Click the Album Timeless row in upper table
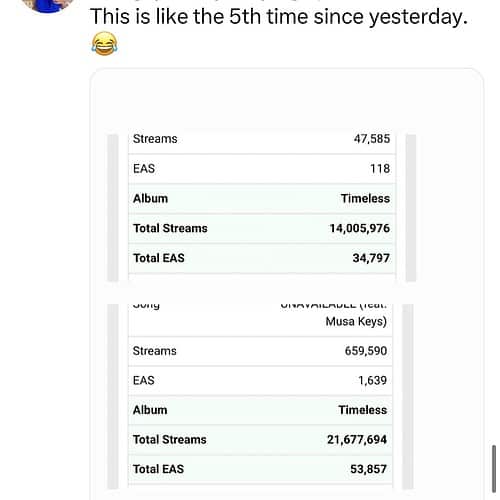The width and height of the screenshot is (500, 500). (262, 199)
